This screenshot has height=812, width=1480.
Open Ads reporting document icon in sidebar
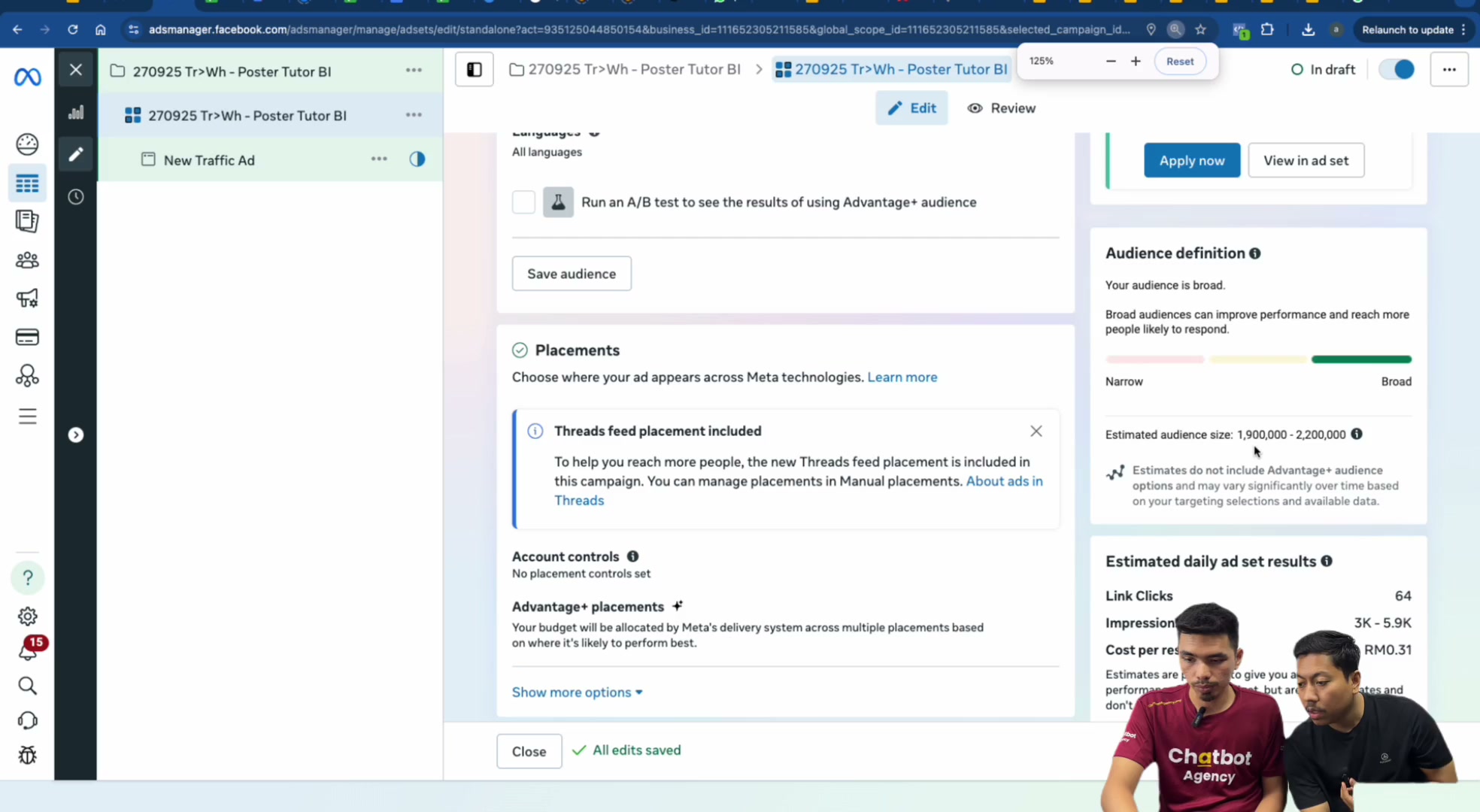coord(27,221)
